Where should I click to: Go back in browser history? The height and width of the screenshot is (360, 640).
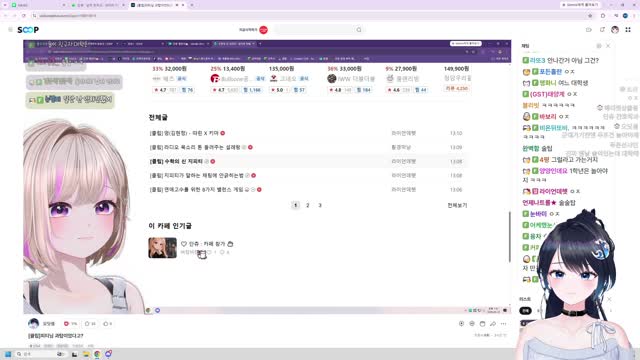[x=6, y=16]
